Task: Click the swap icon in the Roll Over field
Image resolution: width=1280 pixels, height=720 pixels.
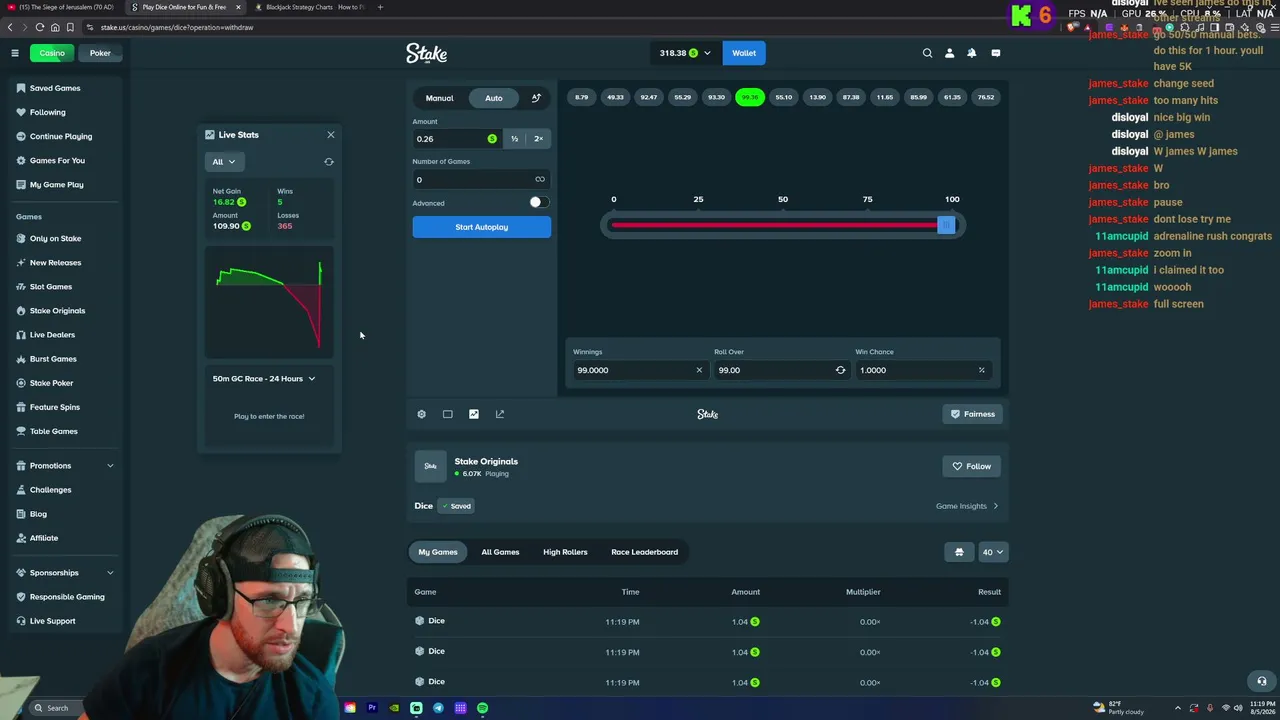Action: pyautogui.click(x=840, y=370)
